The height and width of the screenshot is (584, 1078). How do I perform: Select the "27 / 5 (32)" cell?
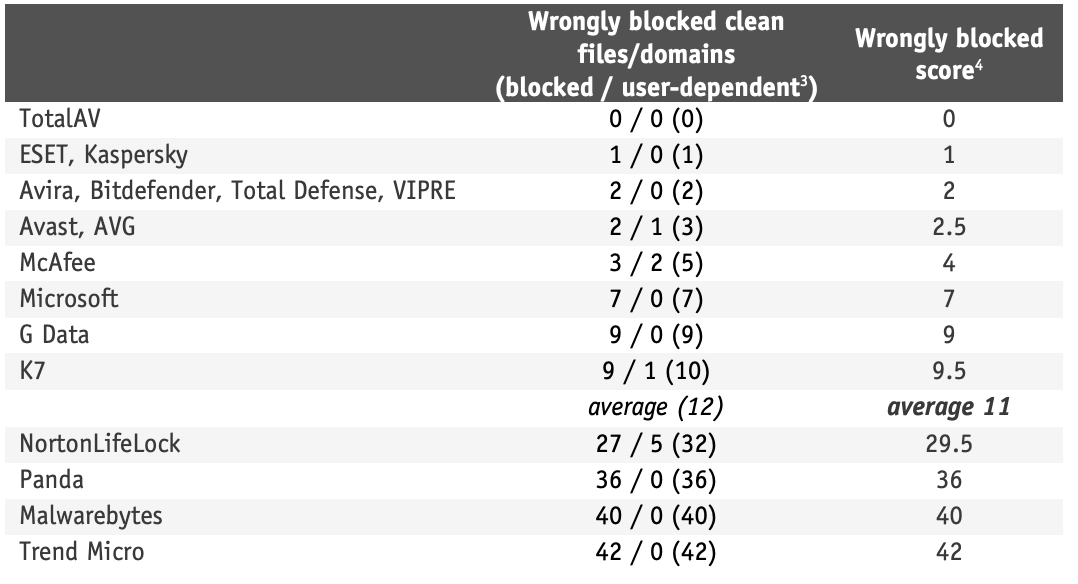656,444
